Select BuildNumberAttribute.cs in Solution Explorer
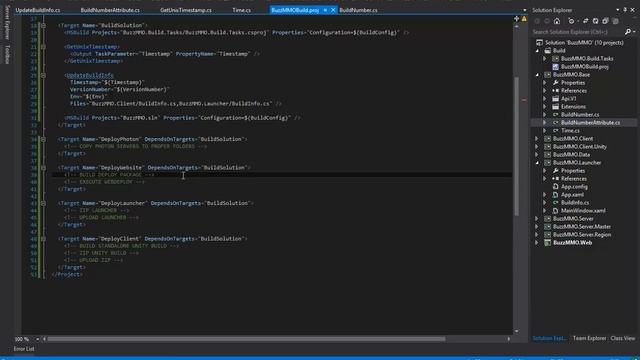640x360 pixels. pos(590,123)
